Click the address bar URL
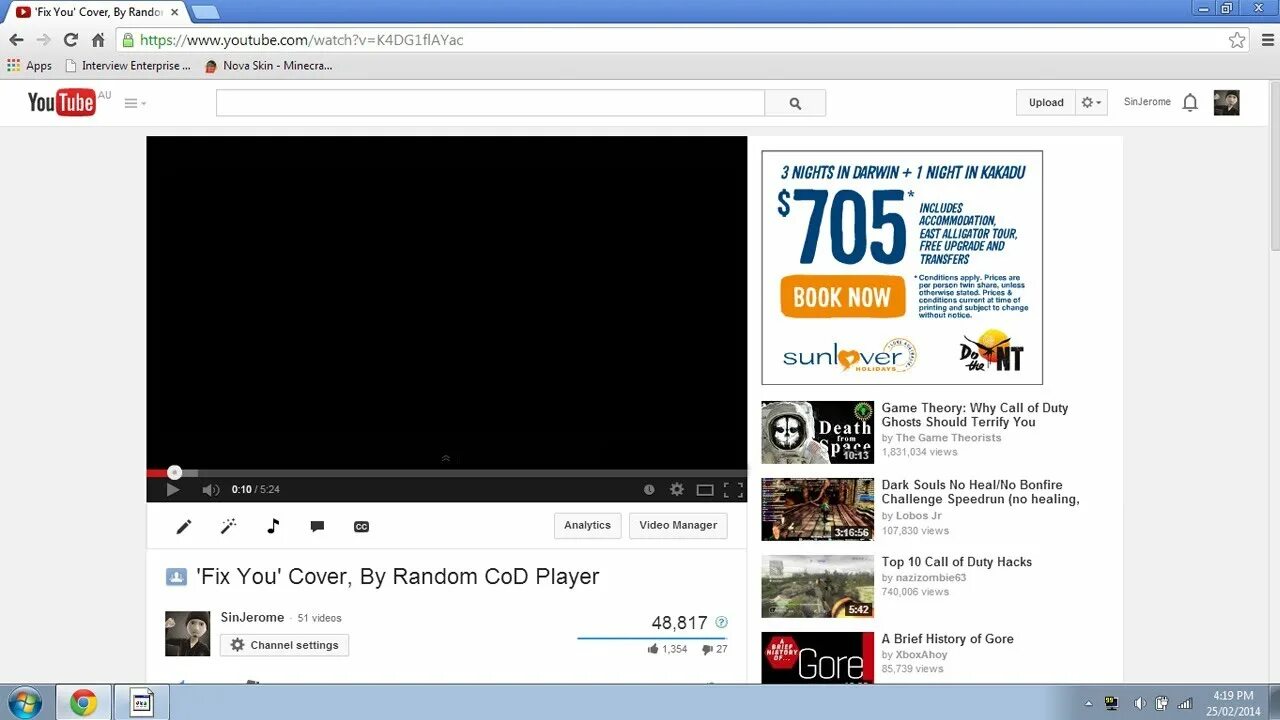The height and width of the screenshot is (720, 1280). click(x=301, y=40)
